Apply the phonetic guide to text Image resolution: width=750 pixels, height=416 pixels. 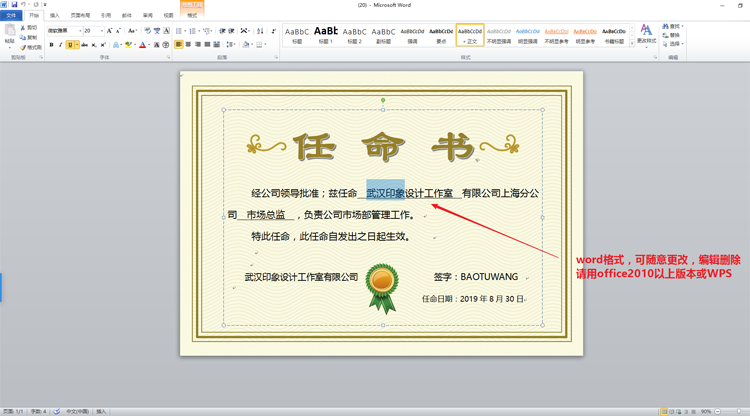tap(157, 31)
